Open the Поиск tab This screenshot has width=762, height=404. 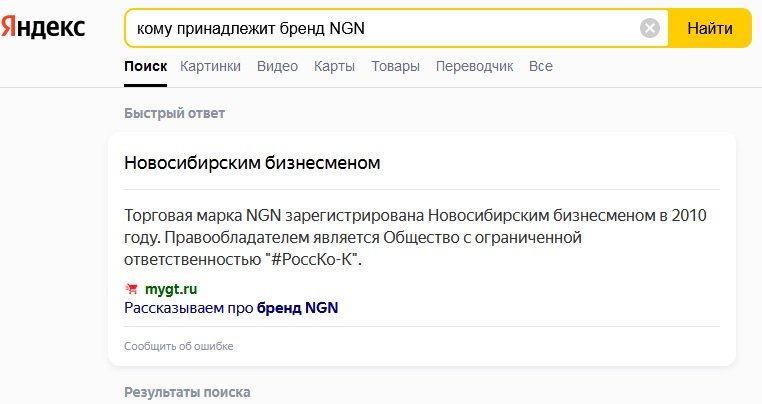click(x=145, y=66)
